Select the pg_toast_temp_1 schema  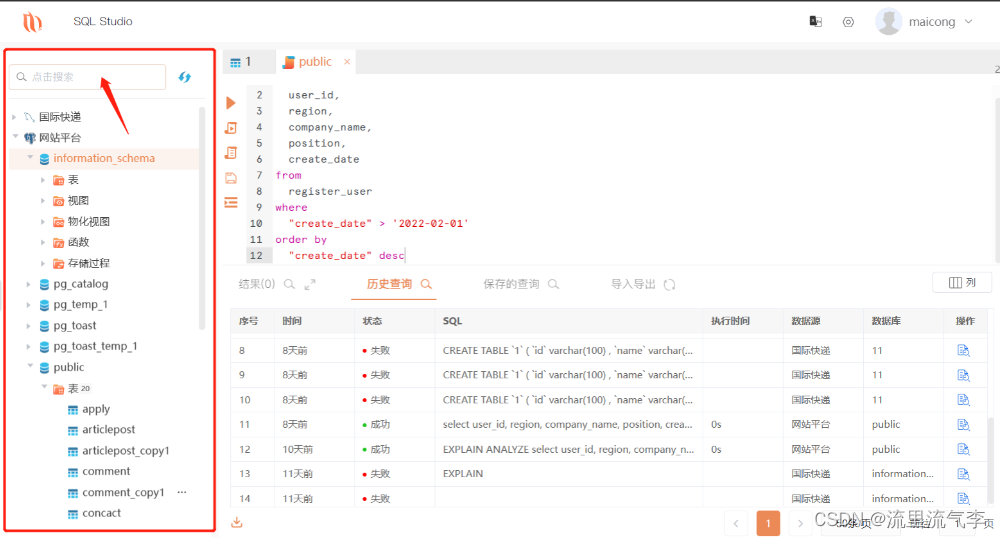[x=95, y=347]
